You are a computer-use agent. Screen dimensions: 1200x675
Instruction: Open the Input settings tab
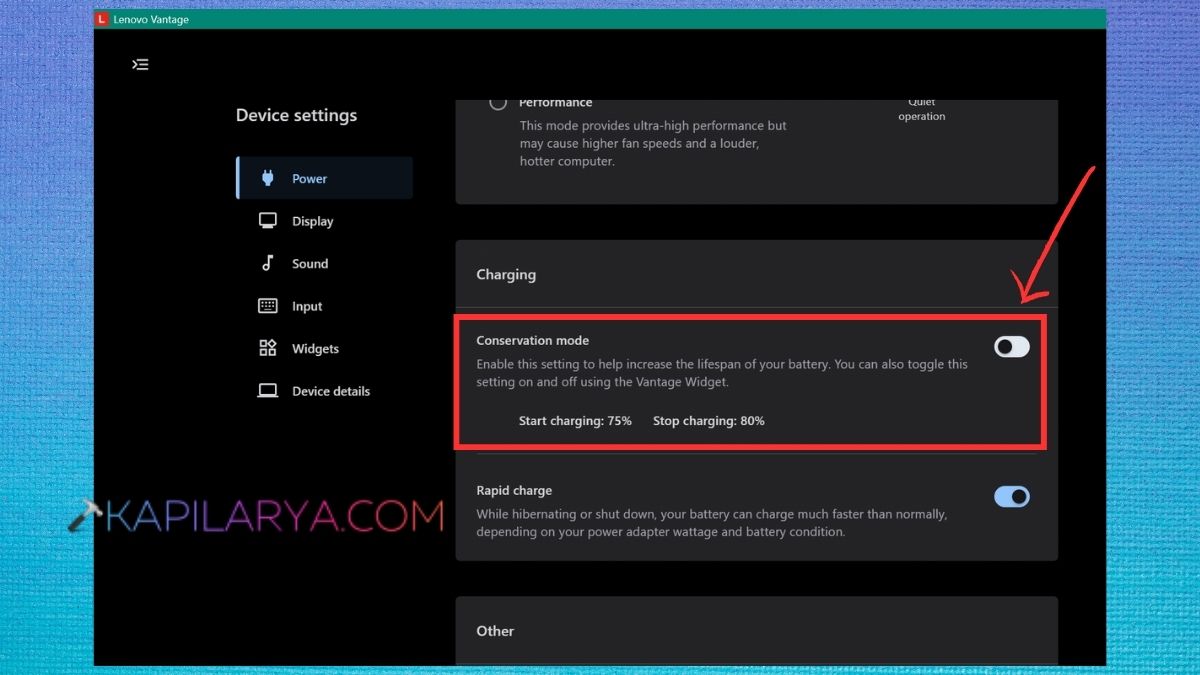click(324, 306)
